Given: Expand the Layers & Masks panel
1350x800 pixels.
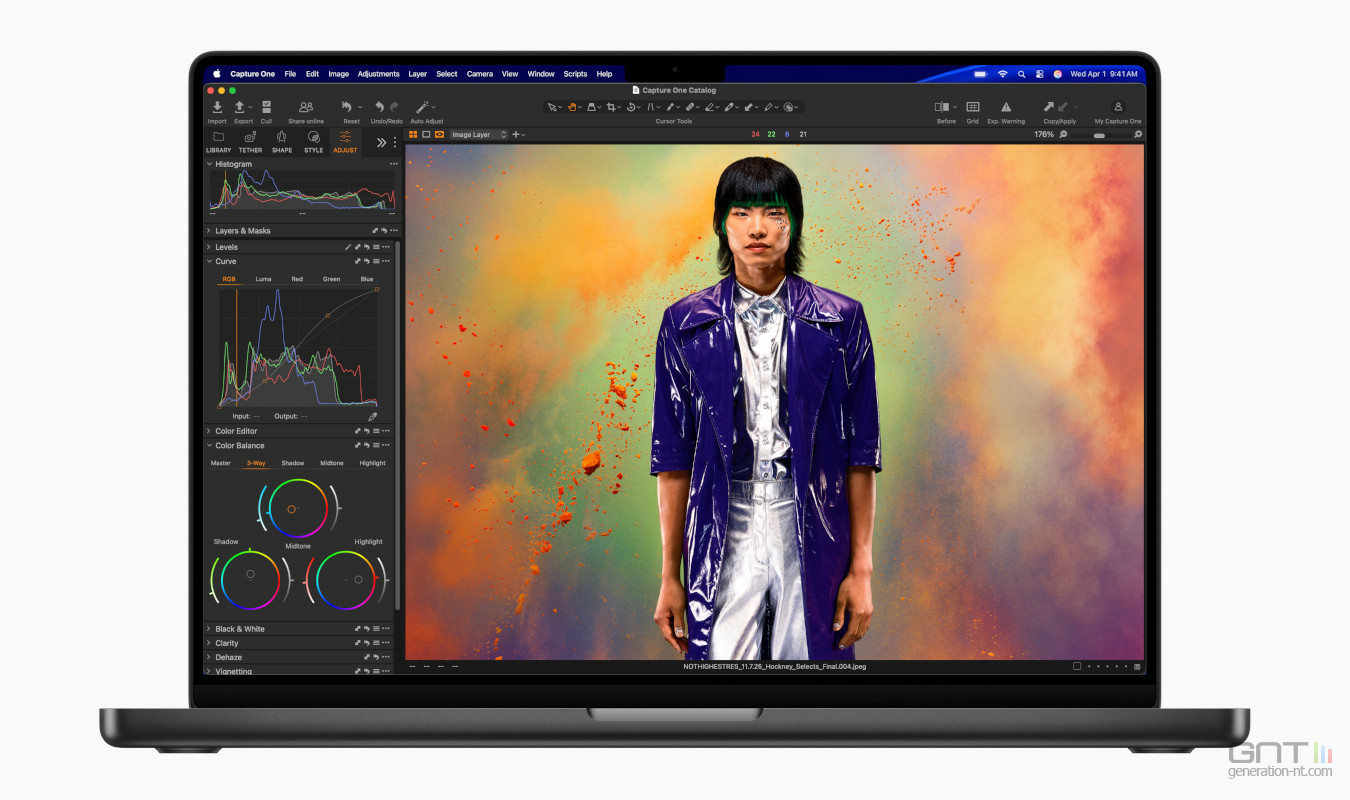Looking at the screenshot, I should click(x=210, y=231).
